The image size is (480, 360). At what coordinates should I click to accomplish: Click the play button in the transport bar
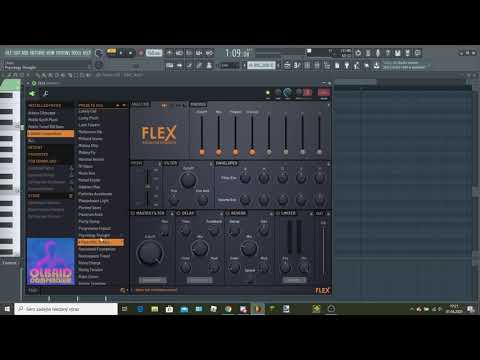121,53
